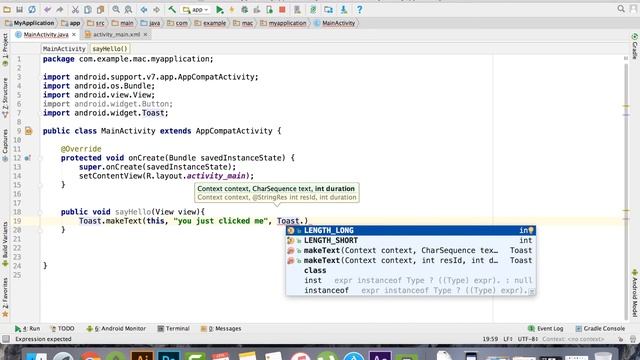Select MyApplication in breadcrumb bar
The width and height of the screenshot is (640, 360).
pyautogui.click(x=29, y=23)
